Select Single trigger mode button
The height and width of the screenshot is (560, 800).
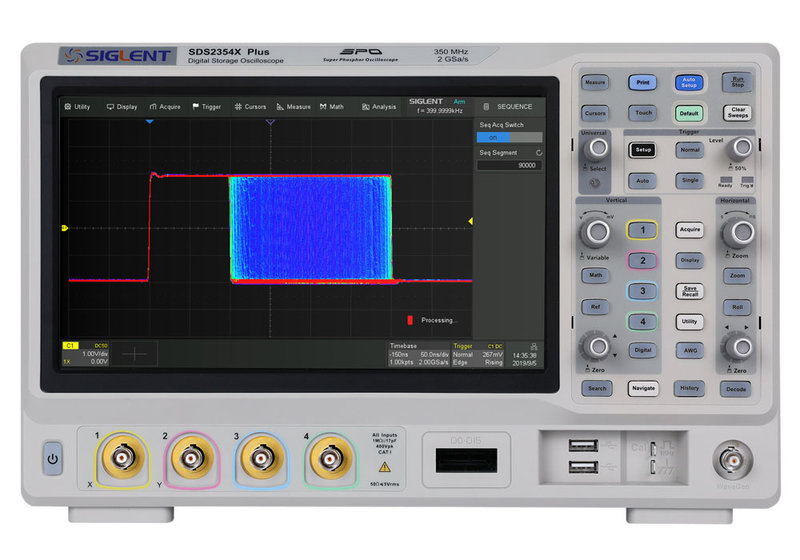tap(690, 180)
